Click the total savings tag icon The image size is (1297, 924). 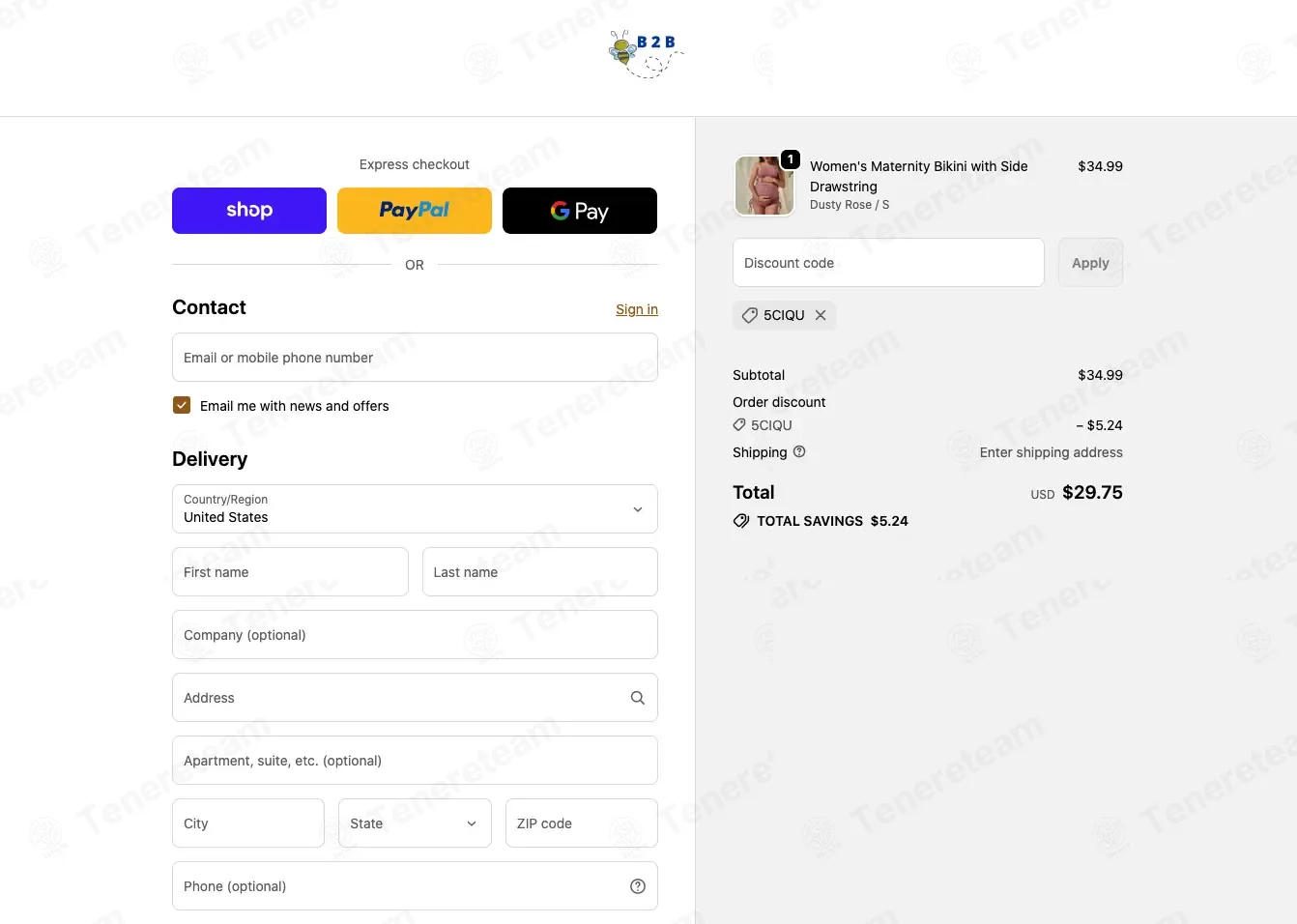tap(741, 521)
